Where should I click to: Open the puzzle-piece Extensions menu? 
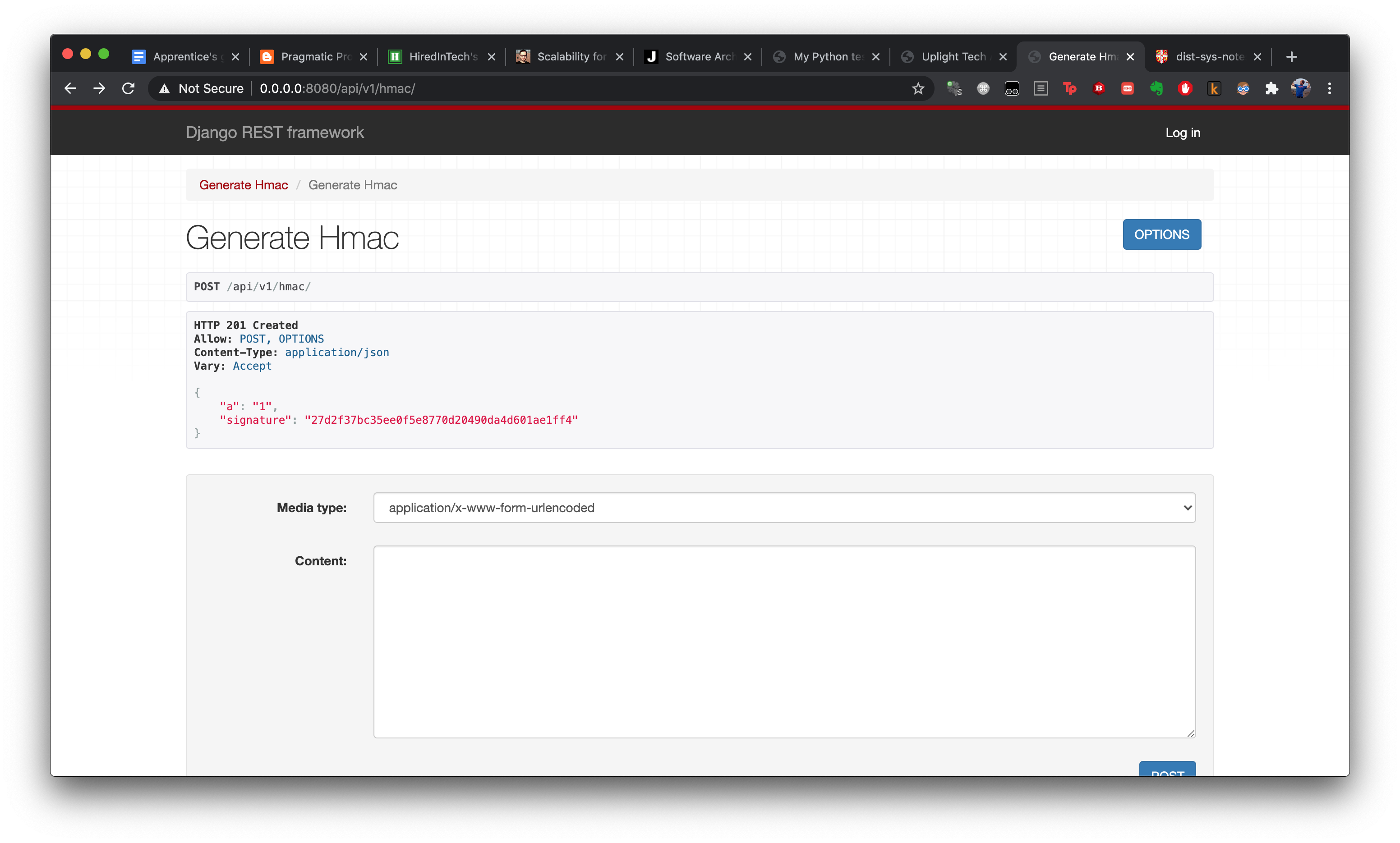pyautogui.click(x=1271, y=89)
